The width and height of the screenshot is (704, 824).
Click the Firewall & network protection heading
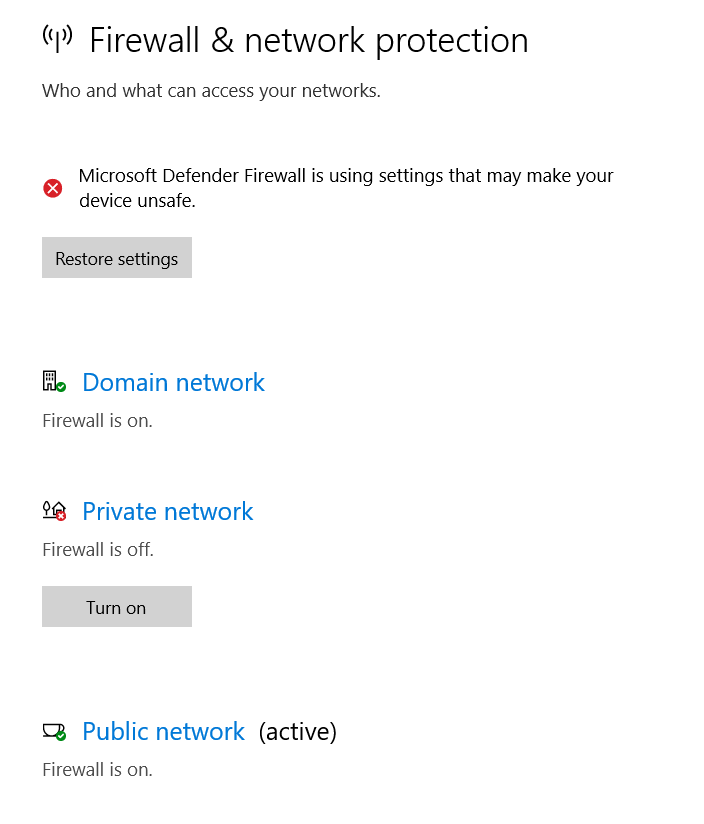(x=308, y=40)
